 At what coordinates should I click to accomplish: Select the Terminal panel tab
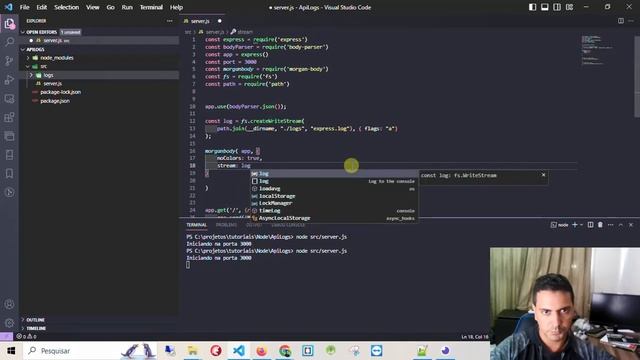click(196, 225)
